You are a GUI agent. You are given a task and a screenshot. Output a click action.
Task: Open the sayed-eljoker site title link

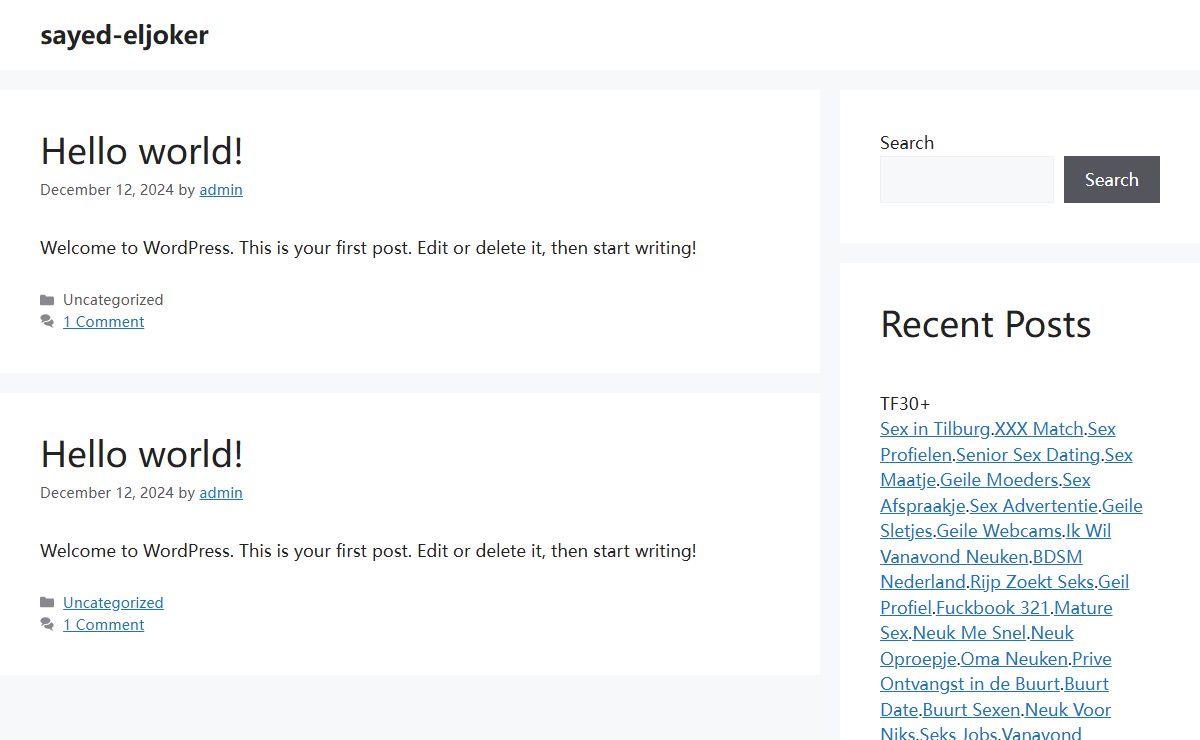[124, 35]
